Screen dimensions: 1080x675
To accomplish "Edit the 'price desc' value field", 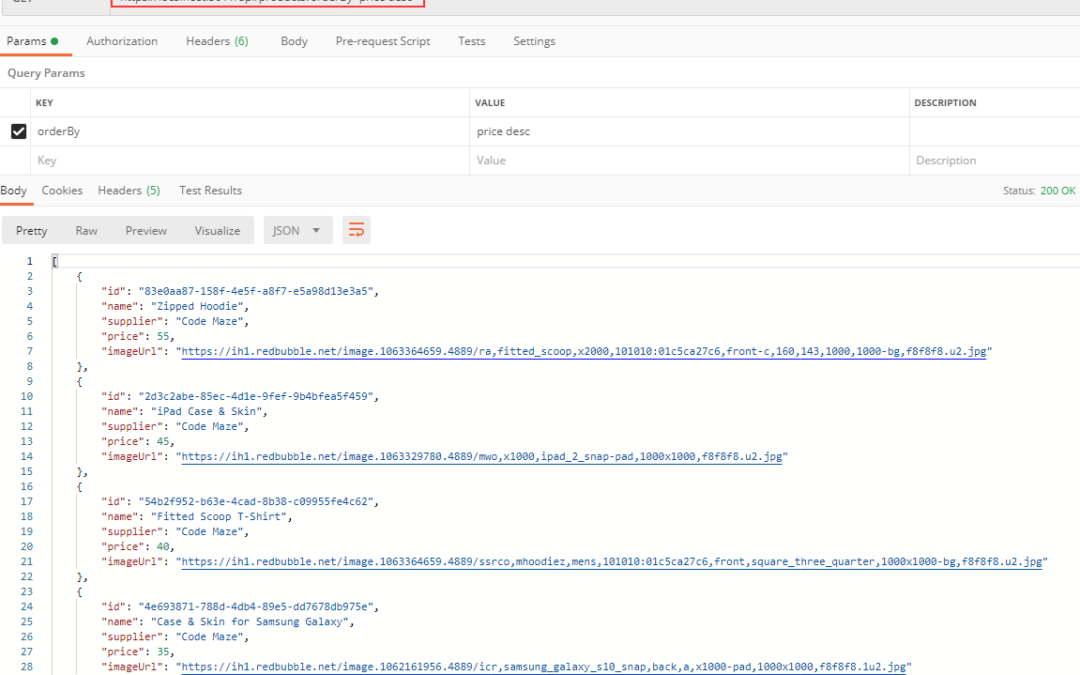I will [688, 131].
